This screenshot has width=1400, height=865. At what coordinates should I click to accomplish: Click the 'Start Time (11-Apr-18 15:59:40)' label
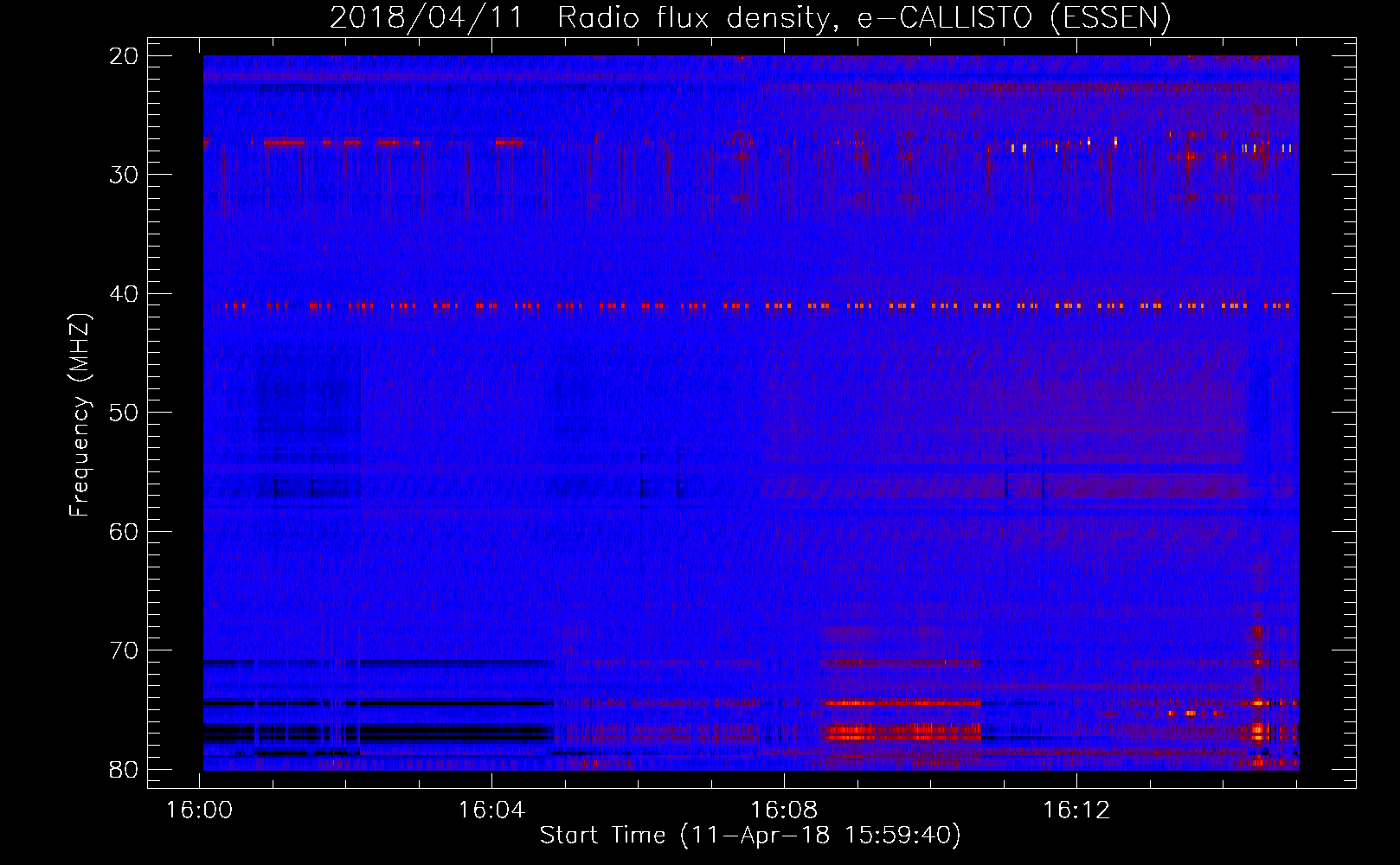point(750,836)
